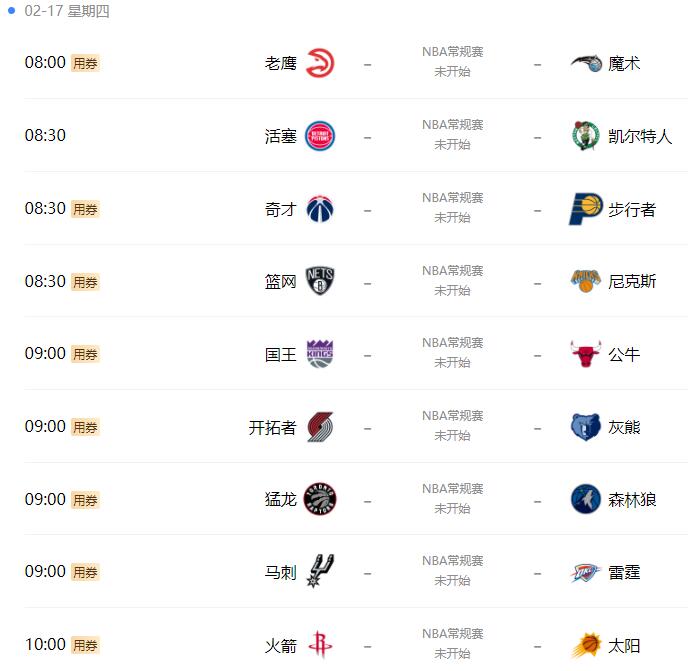Screen dimensions: 688x671
Task: Select the 开拓者 team name
Action: [272, 427]
